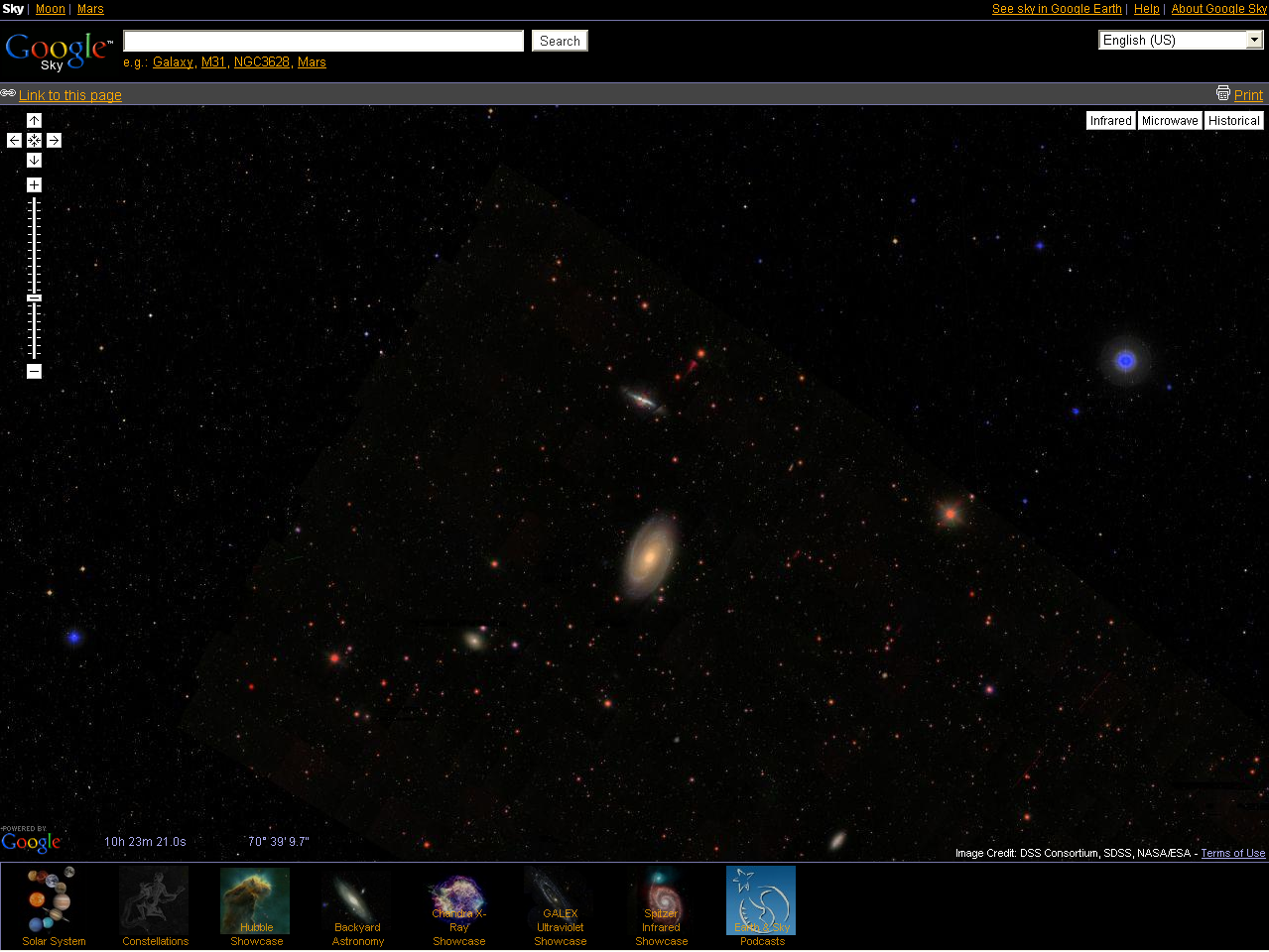The height and width of the screenshot is (952, 1269).
Task: Open the language dropdown
Action: pos(1181,40)
